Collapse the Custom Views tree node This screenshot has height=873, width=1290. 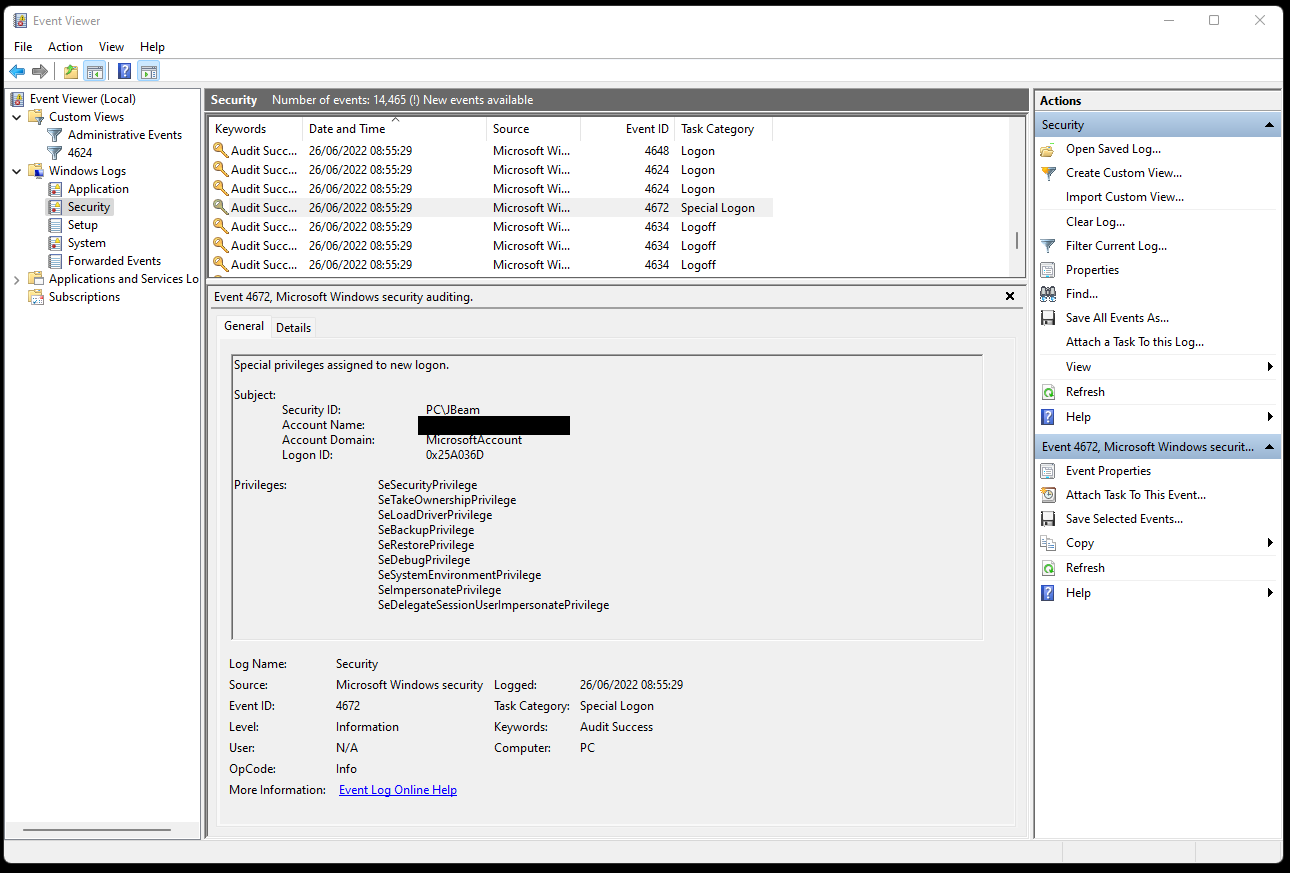click(x=16, y=117)
